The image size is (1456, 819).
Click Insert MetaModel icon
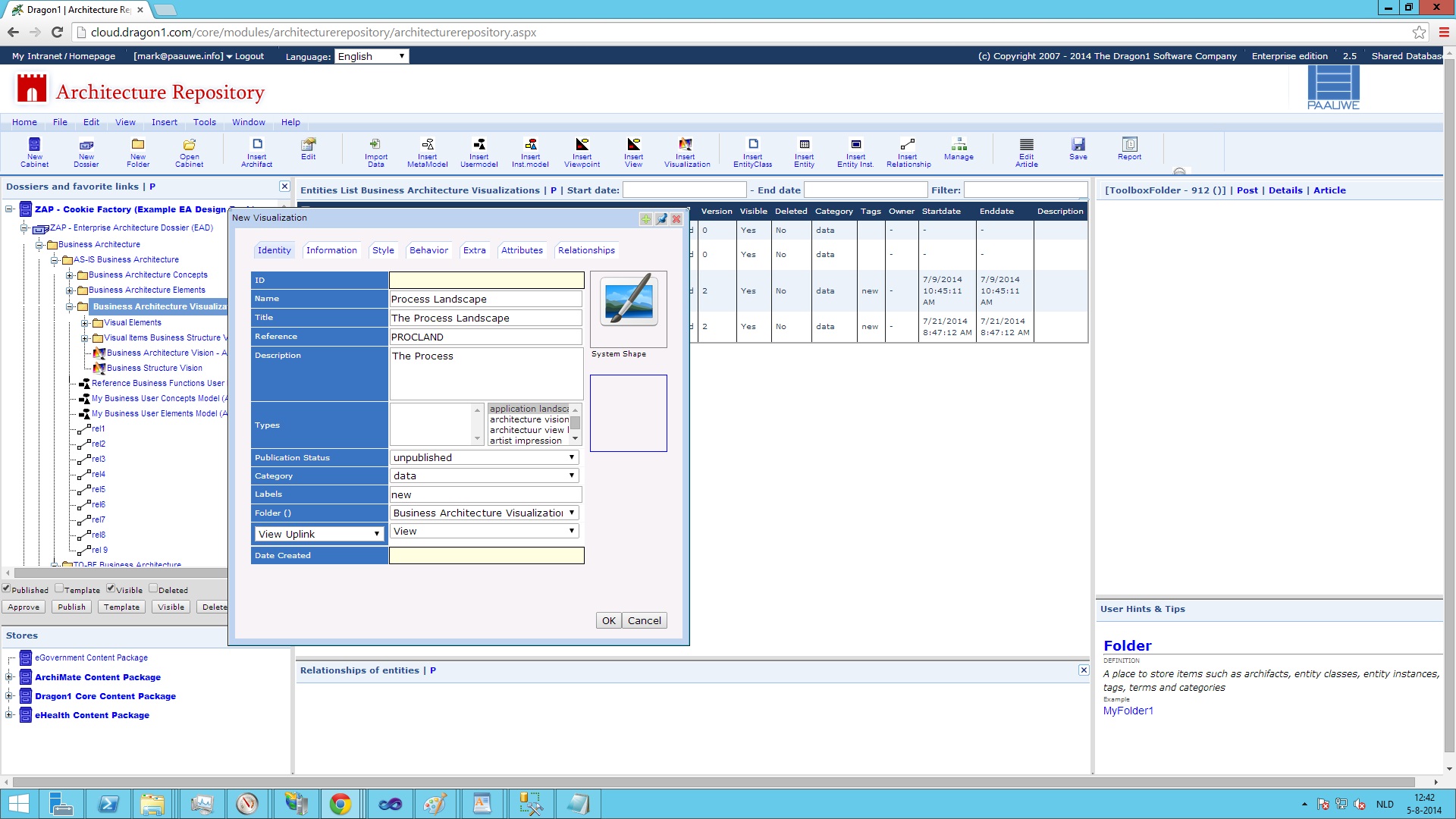[x=428, y=152]
